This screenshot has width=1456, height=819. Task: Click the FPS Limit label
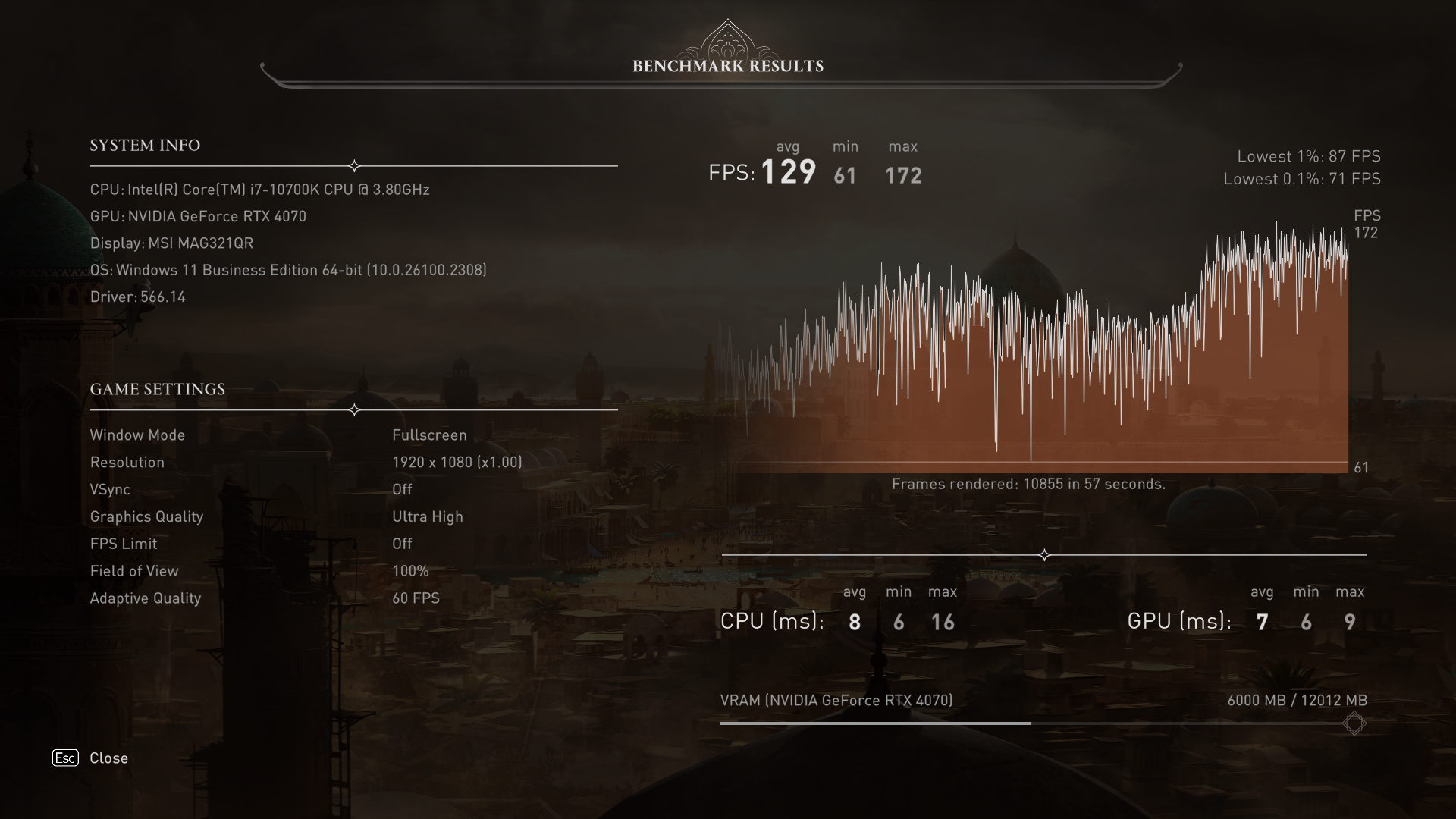pos(124,544)
